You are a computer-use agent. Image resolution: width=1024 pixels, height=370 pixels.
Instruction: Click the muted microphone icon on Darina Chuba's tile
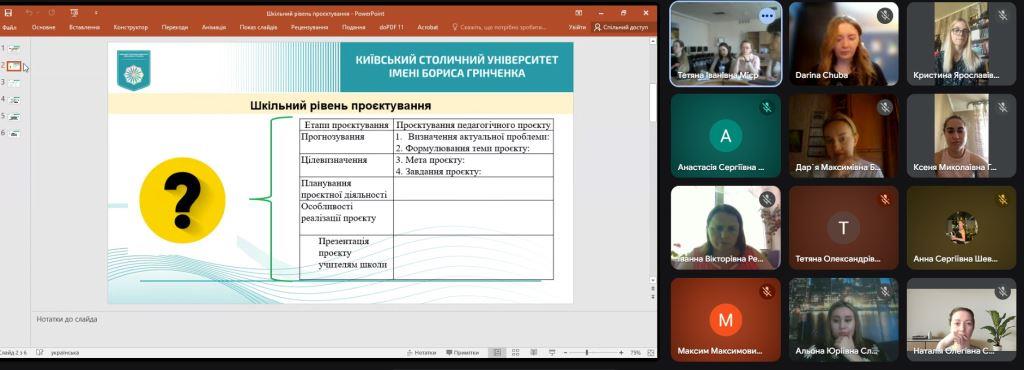tap(885, 15)
